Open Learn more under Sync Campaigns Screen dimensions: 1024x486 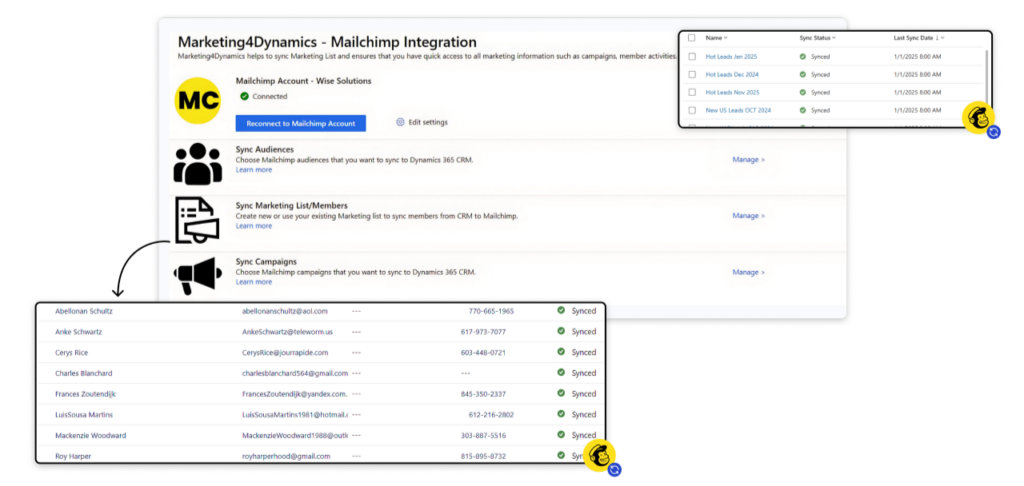point(253,282)
